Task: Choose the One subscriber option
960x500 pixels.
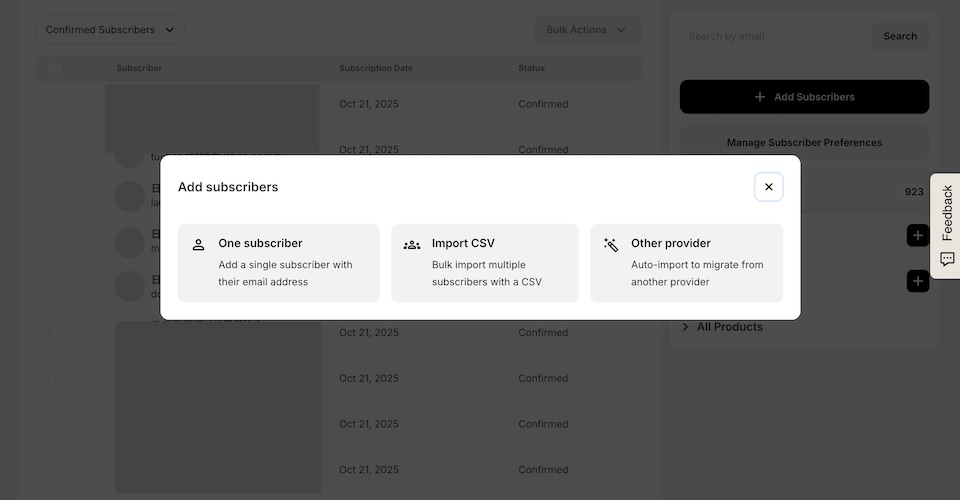Action: click(279, 263)
